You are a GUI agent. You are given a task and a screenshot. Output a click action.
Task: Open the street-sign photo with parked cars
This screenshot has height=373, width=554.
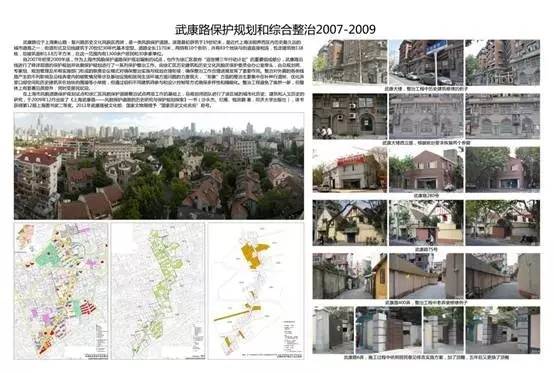coord(426,63)
